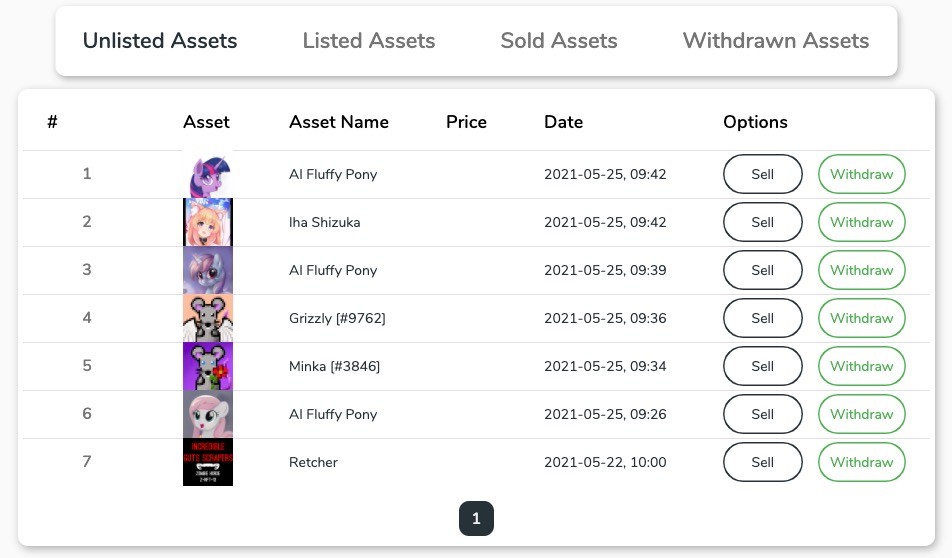
Task: Click the grey-blue pony thumbnail in row 3
Action: 208,270
